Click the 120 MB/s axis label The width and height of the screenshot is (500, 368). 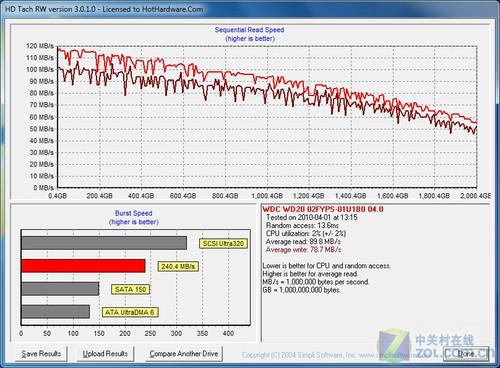[40, 46]
